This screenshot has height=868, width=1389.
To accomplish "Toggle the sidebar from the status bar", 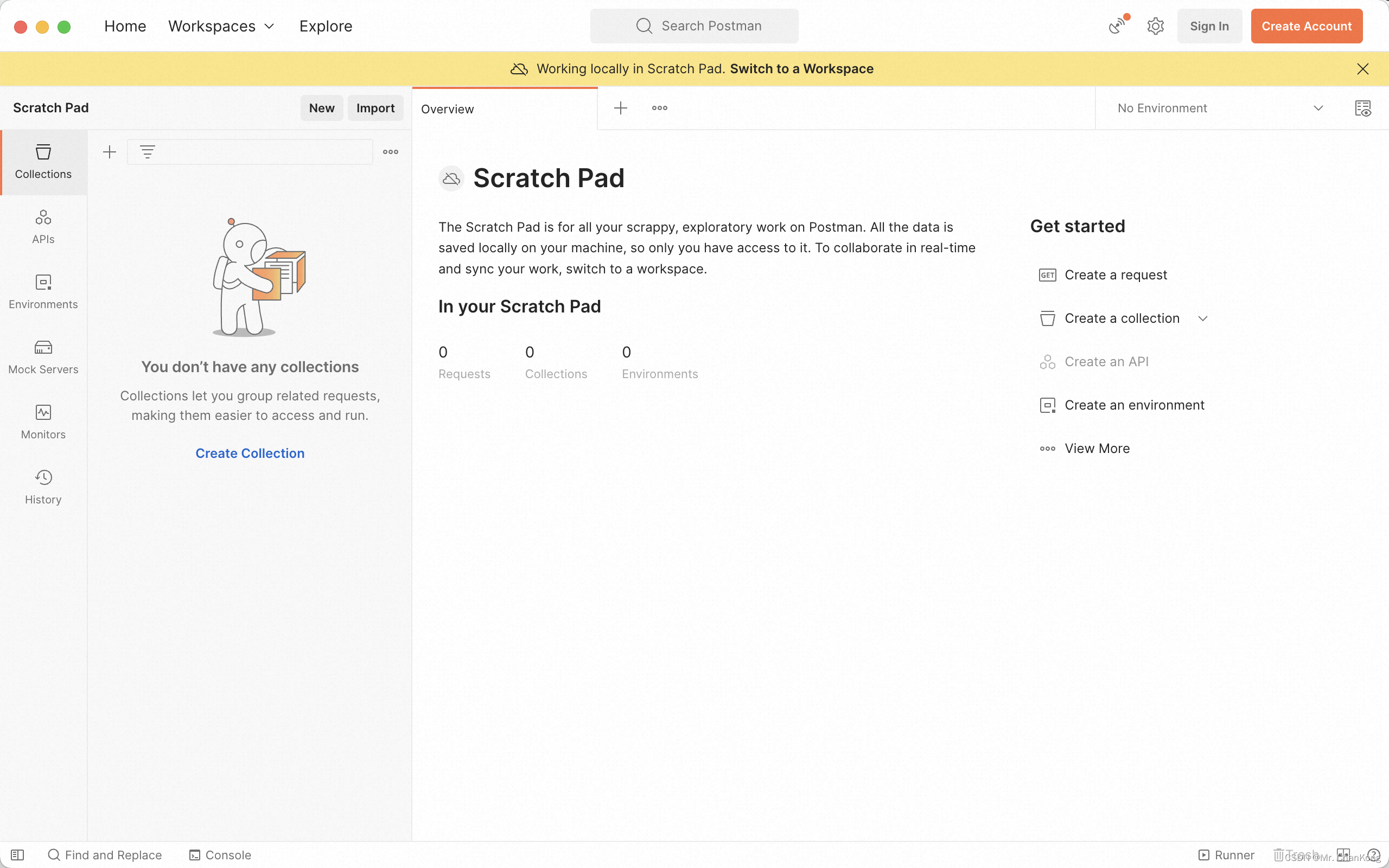I will point(17,855).
